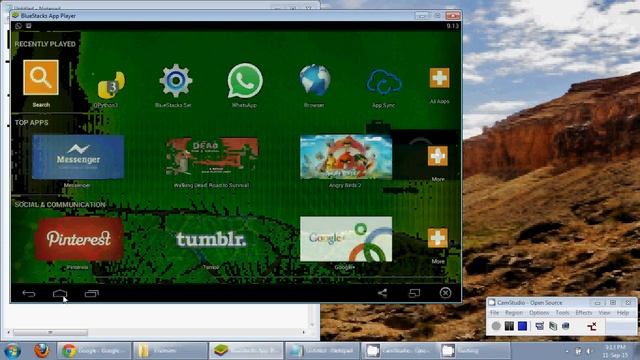Screen dimensions: 640x360
Task: Click the CamStudio video annotations icon
Action: pyautogui.click(x=553, y=326)
